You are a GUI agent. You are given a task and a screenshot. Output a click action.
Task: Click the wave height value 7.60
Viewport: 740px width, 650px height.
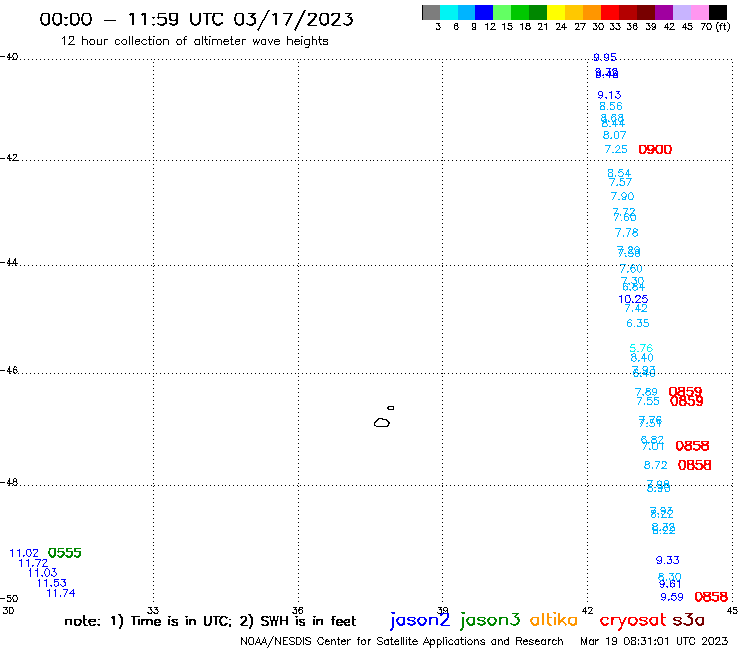click(x=631, y=269)
